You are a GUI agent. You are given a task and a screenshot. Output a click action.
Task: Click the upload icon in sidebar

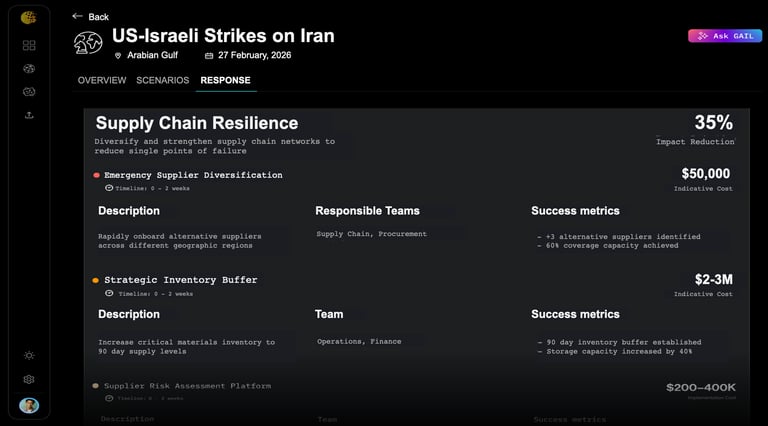pos(29,115)
